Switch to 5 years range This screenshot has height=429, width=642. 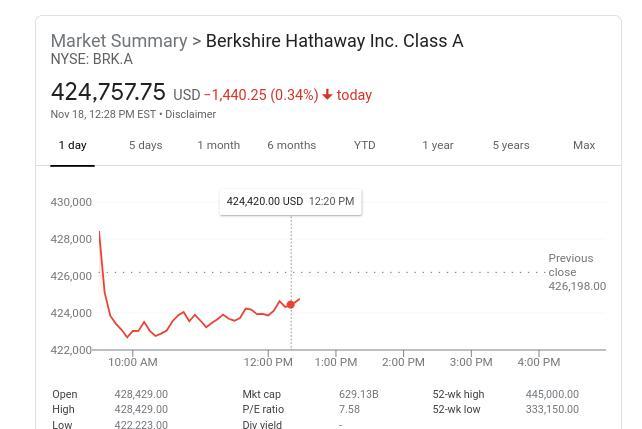[510, 145]
